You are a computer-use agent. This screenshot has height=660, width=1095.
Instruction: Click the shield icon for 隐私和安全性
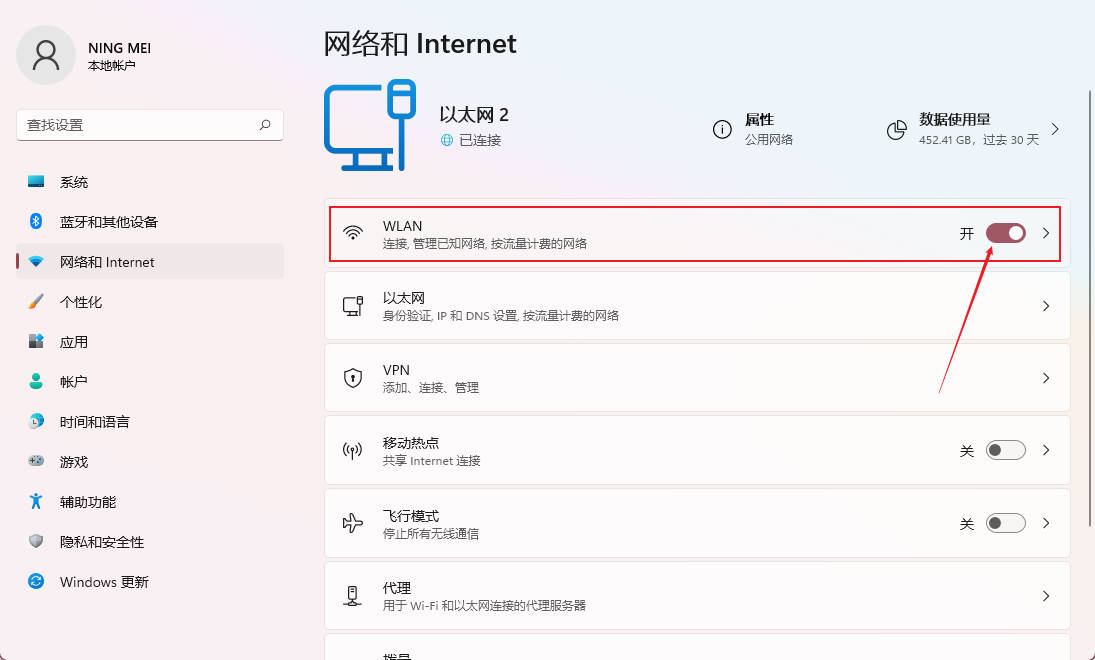pos(36,541)
